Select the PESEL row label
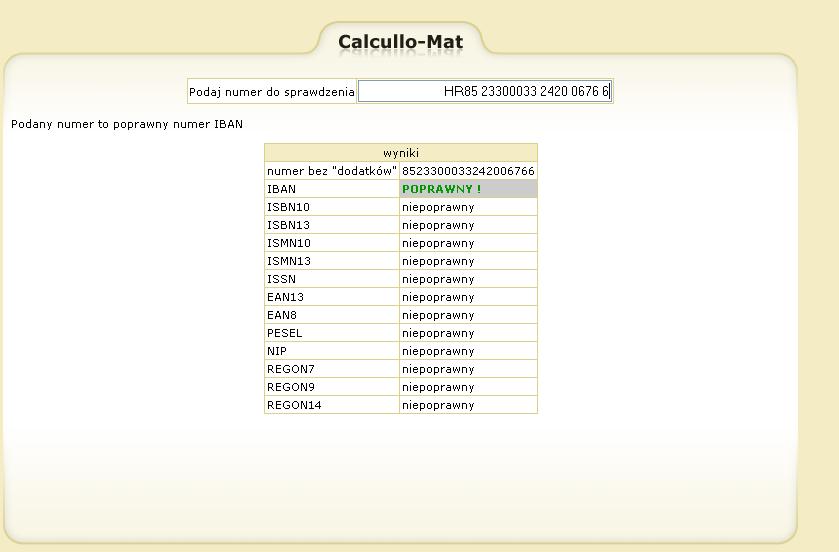 click(x=284, y=333)
